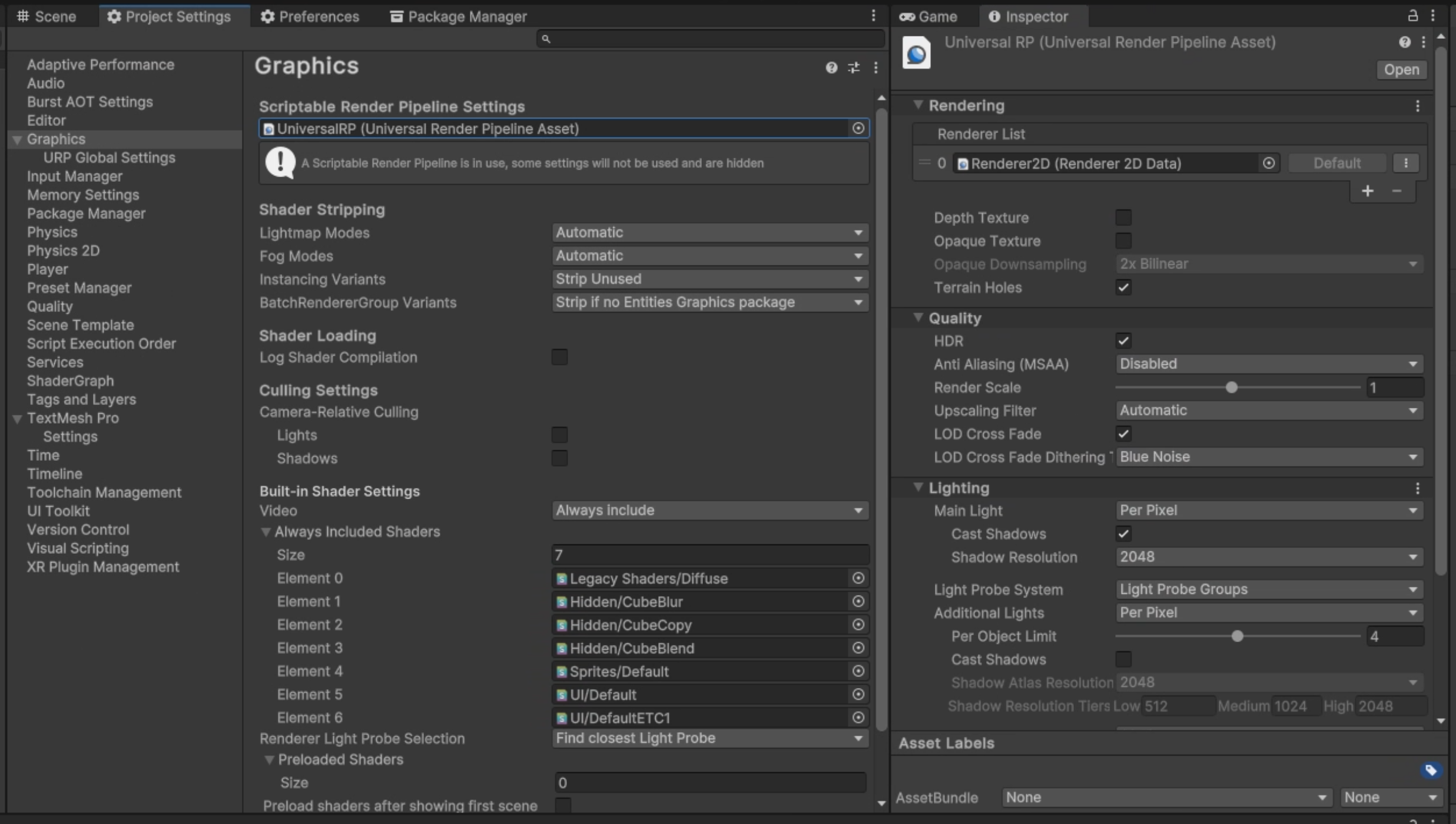Click the Open button for pipeline asset
1456x824 pixels.
(x=1401, y=69)
